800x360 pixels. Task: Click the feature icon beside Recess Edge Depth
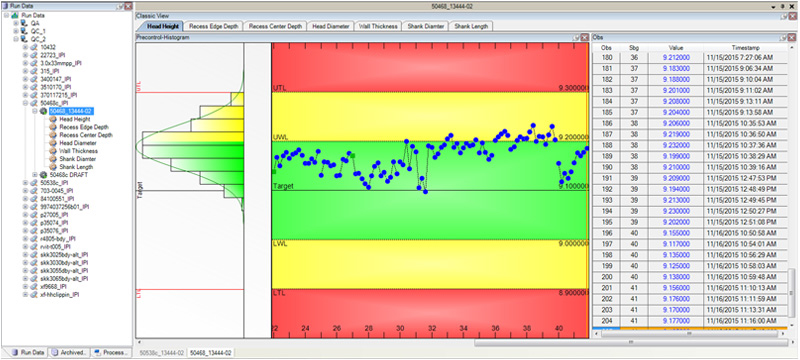53,127
